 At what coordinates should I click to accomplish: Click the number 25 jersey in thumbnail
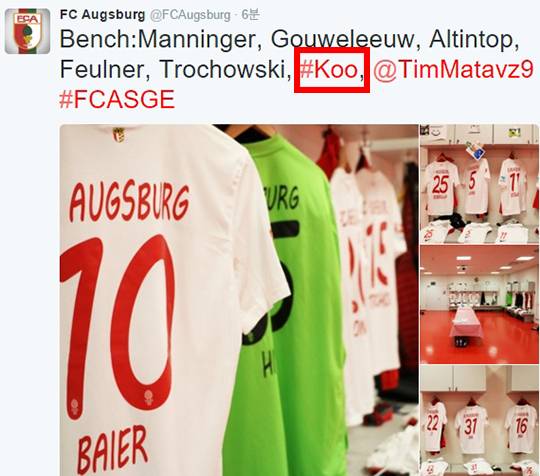click(441, 188)
